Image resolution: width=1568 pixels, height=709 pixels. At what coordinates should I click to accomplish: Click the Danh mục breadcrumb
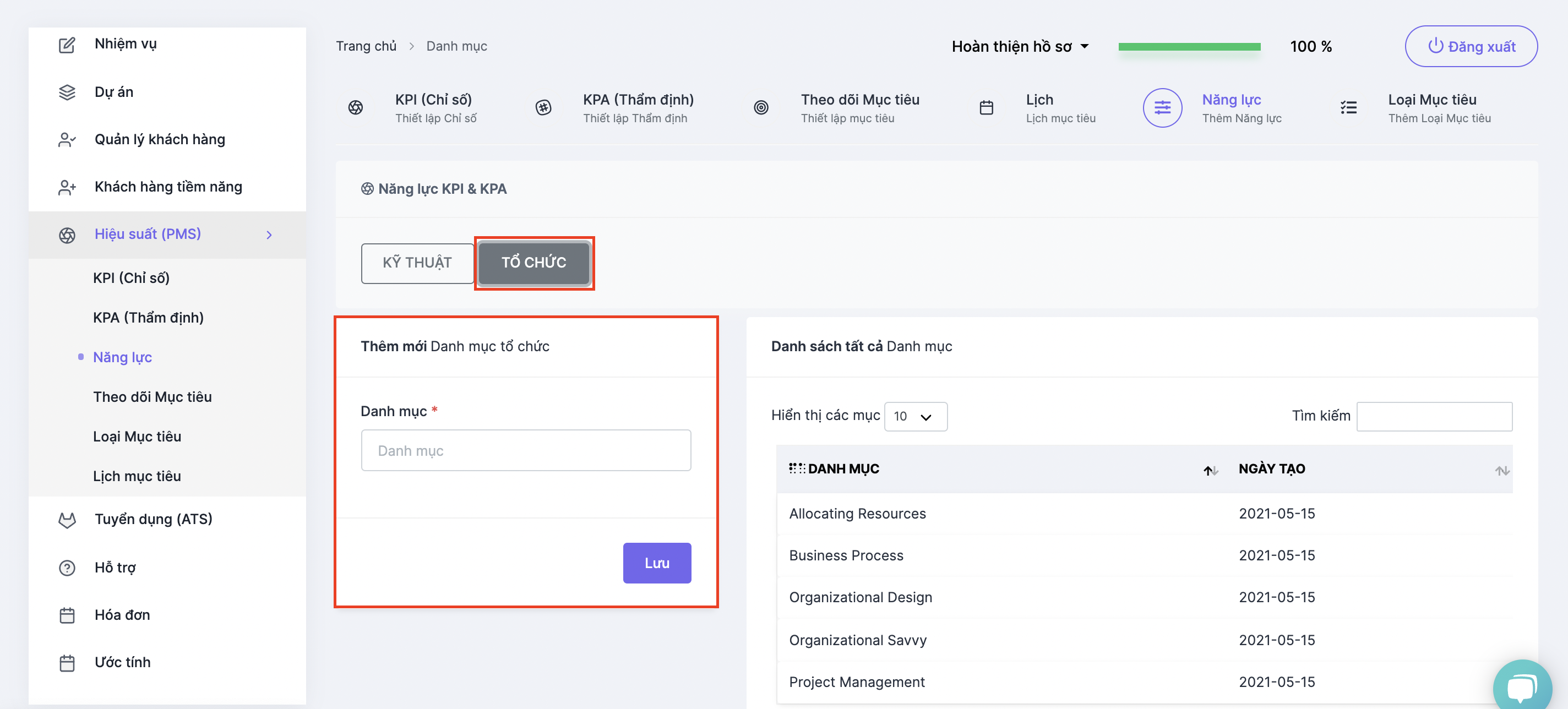(456, 46)
